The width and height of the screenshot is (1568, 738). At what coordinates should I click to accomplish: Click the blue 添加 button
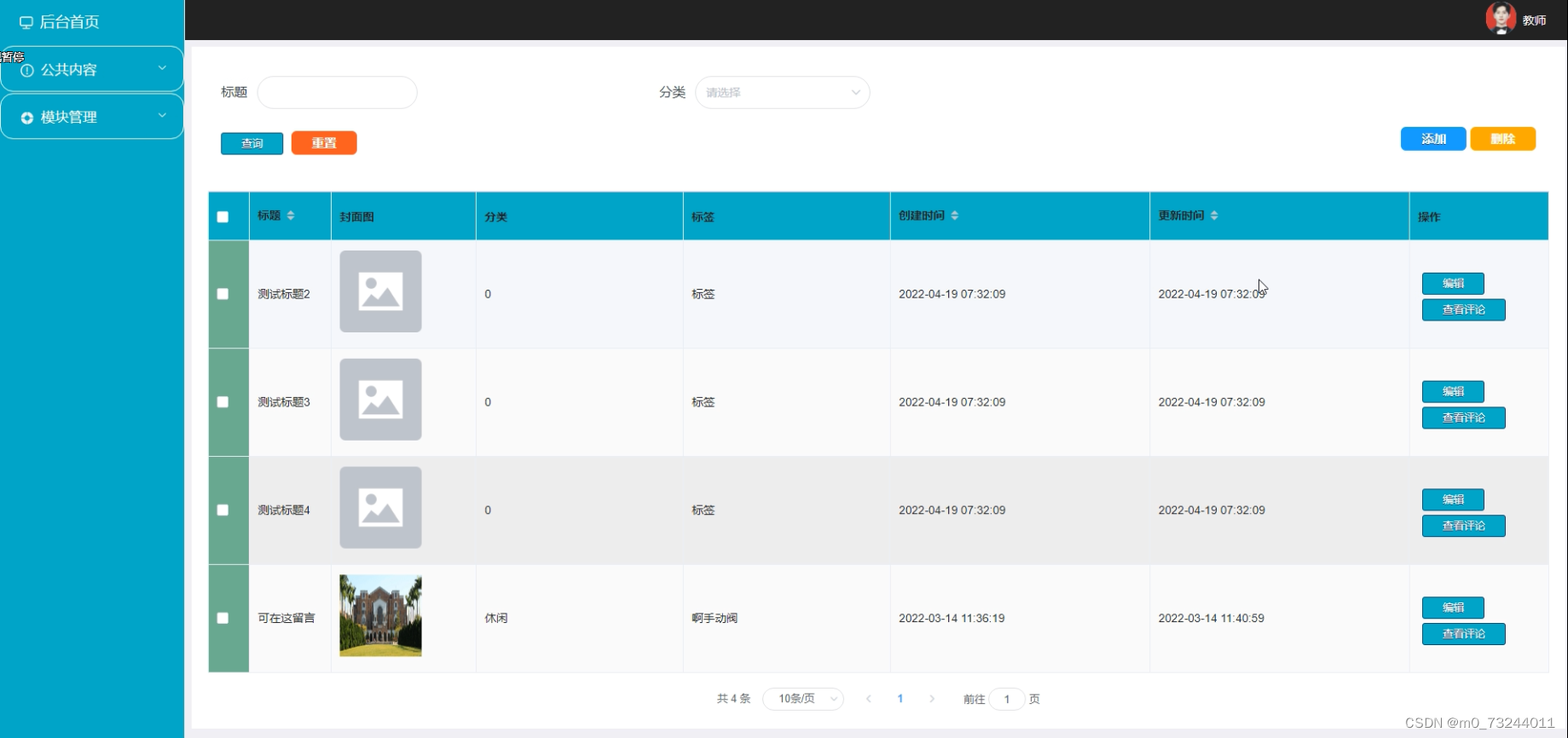click(x=1433, y=139)
